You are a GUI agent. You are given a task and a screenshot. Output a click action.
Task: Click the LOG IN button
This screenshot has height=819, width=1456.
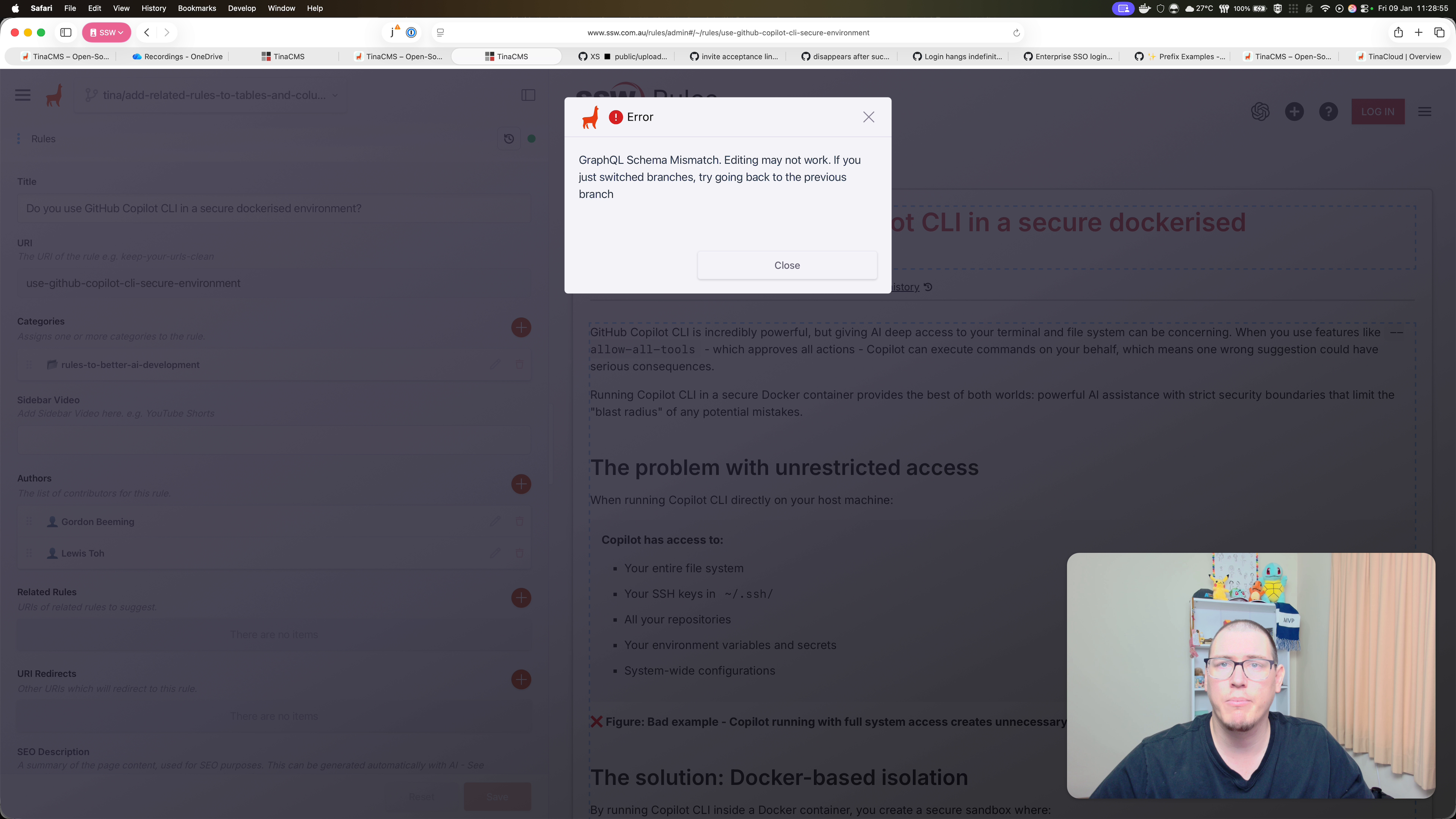pyautogui.click(x=1378, y=111)
